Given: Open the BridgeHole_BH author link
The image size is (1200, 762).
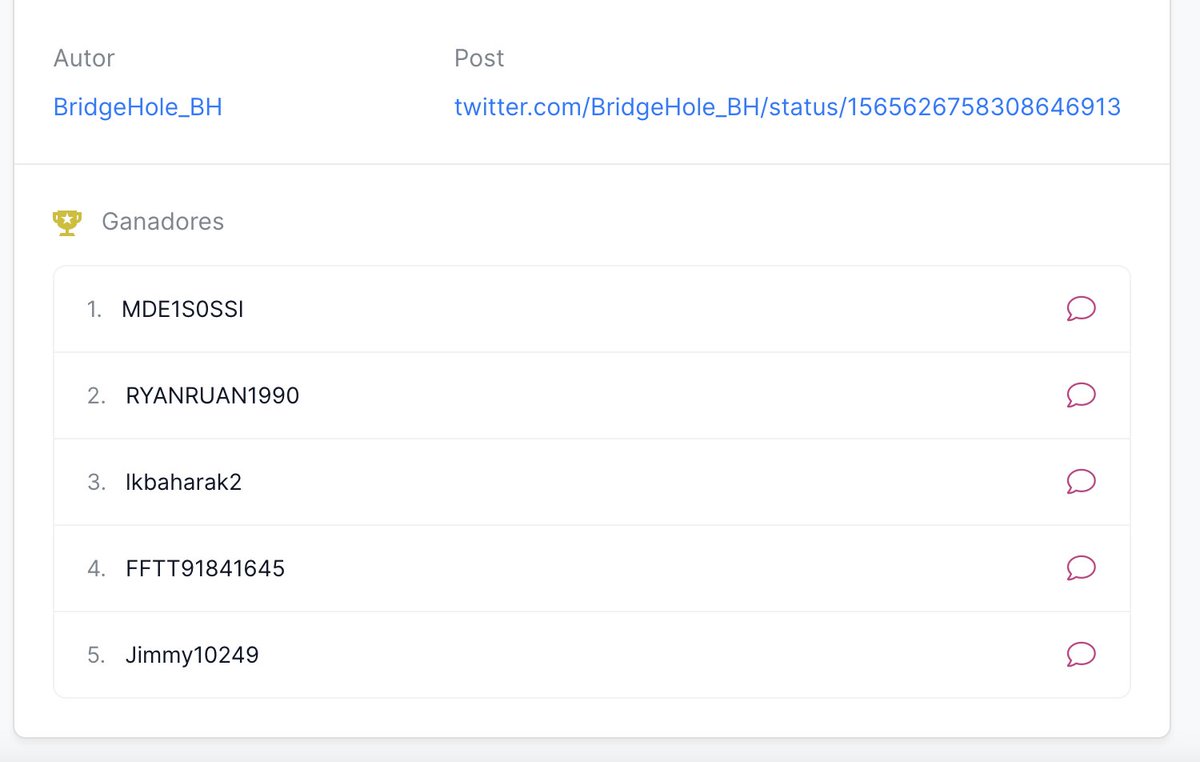Looking at the screenshot, I should (x=138, y=107).
